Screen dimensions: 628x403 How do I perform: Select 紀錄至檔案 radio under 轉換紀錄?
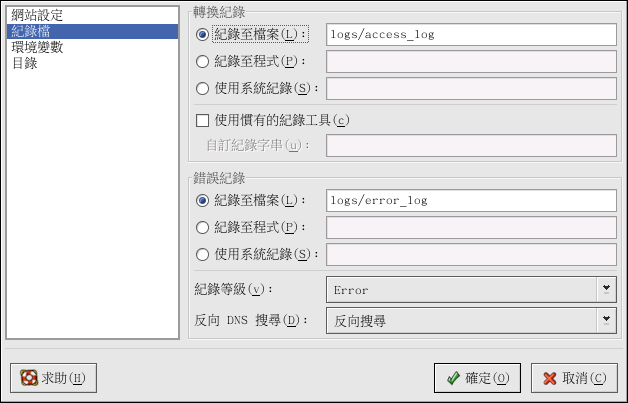tap(203, 34)
